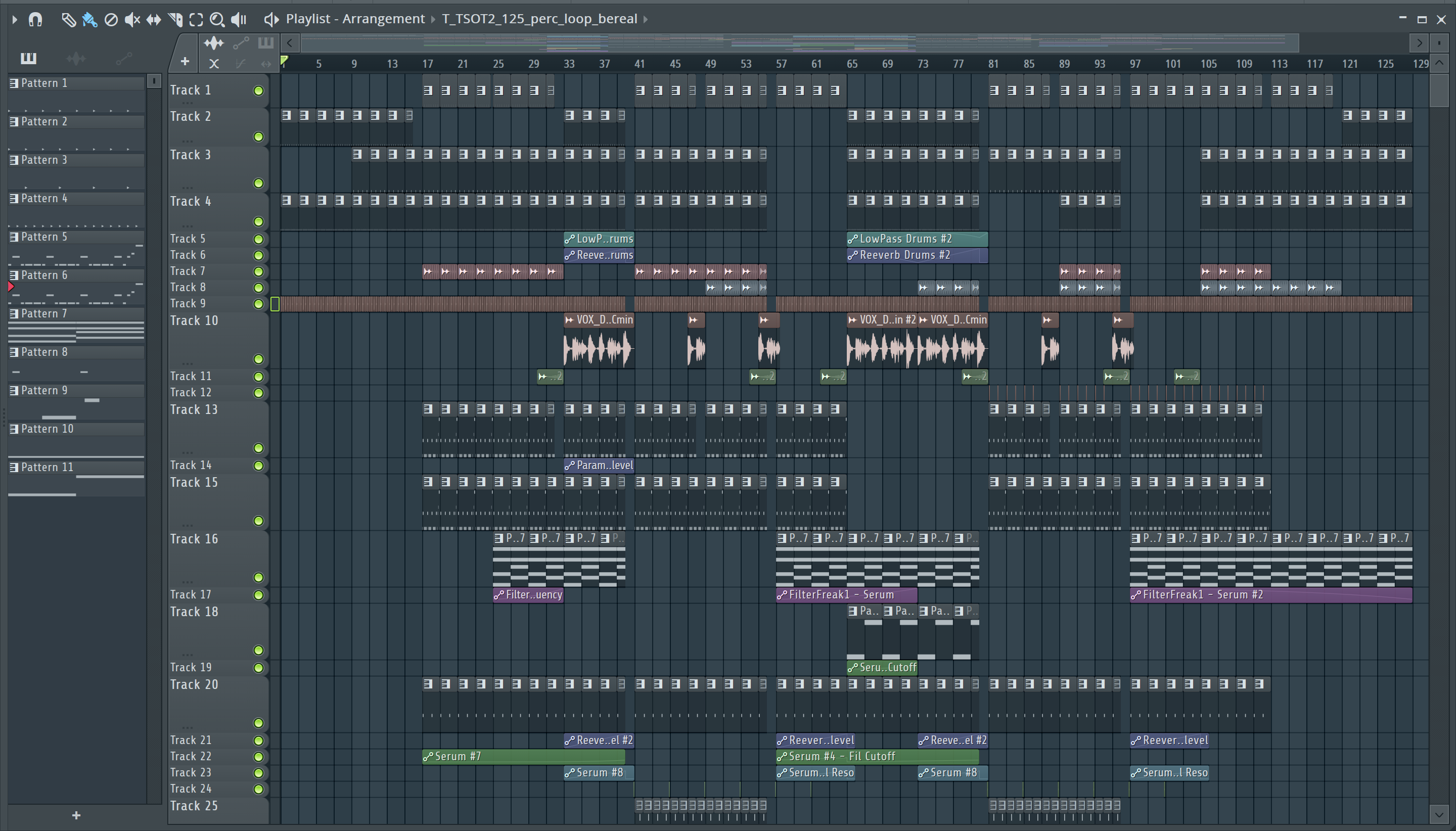1456x831 pixels.
Task: Select the Mute tool
Action: tap(132, 20)
